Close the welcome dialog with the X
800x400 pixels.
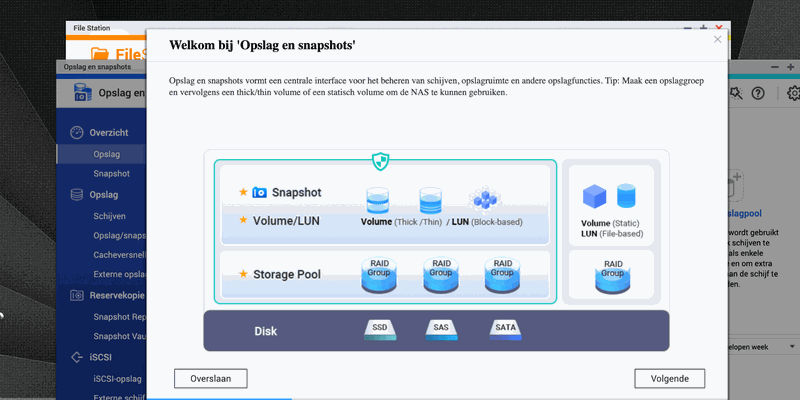(x=717, y=39)
